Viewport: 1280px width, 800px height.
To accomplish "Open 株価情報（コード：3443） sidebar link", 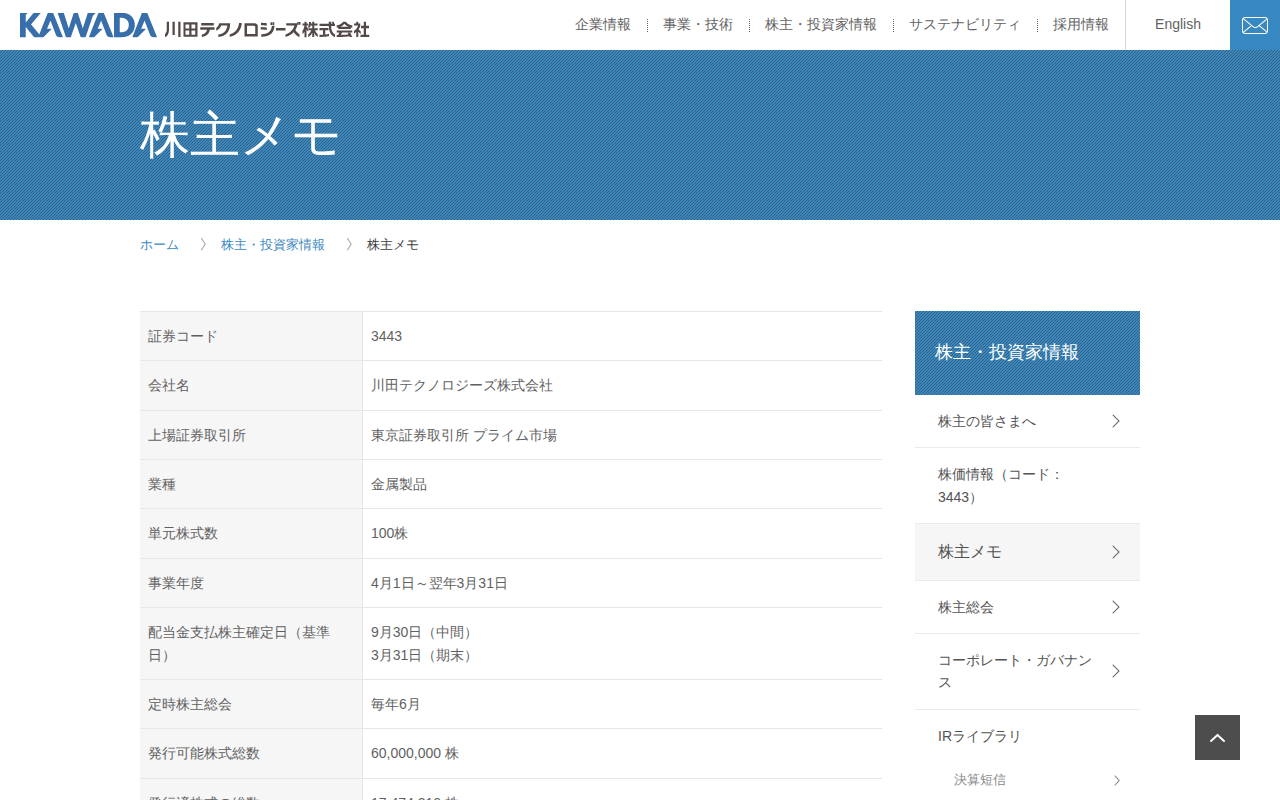I will 1027,486.
